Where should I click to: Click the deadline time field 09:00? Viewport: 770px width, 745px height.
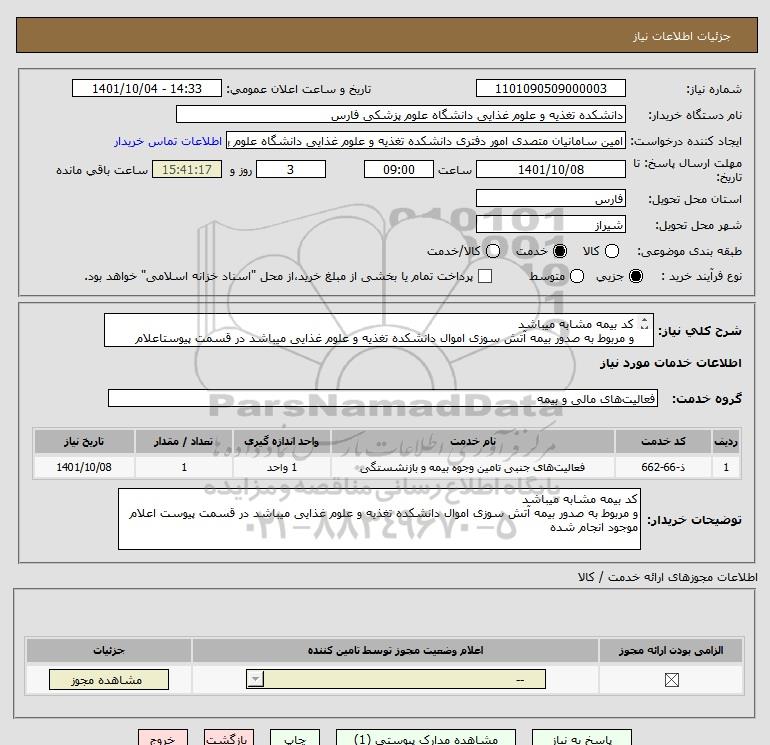pos(399,169)
